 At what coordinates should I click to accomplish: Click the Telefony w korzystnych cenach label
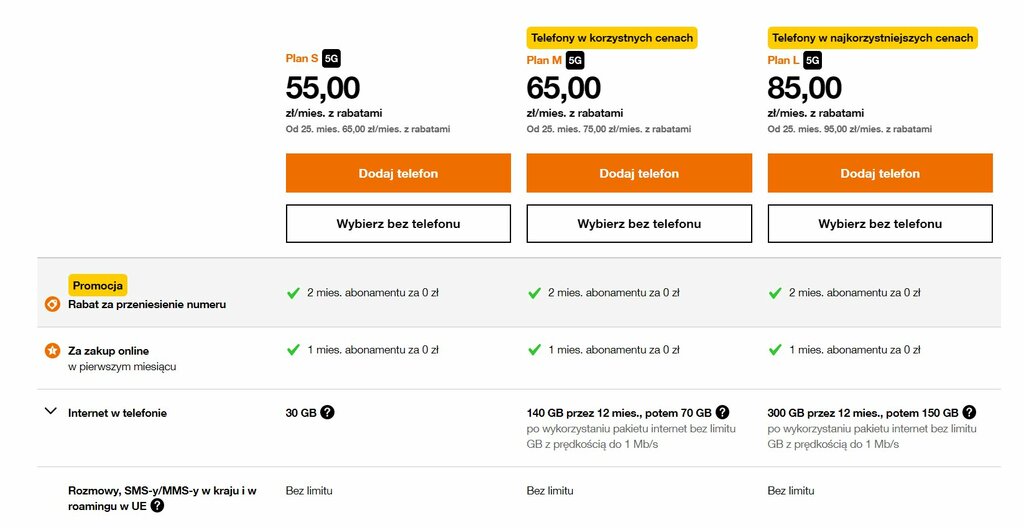[x=612, y=38]
